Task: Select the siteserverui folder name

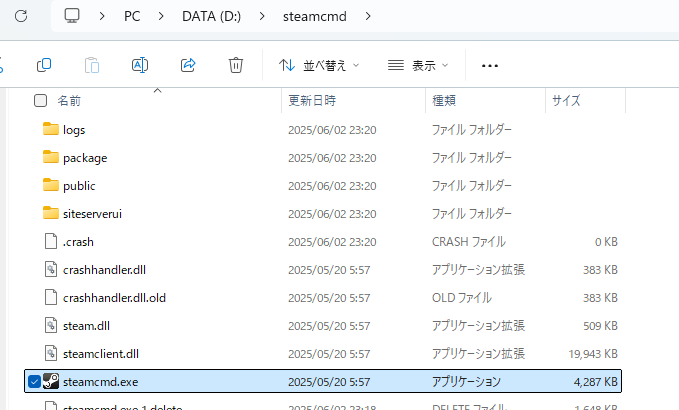Action: coord(92,214)
